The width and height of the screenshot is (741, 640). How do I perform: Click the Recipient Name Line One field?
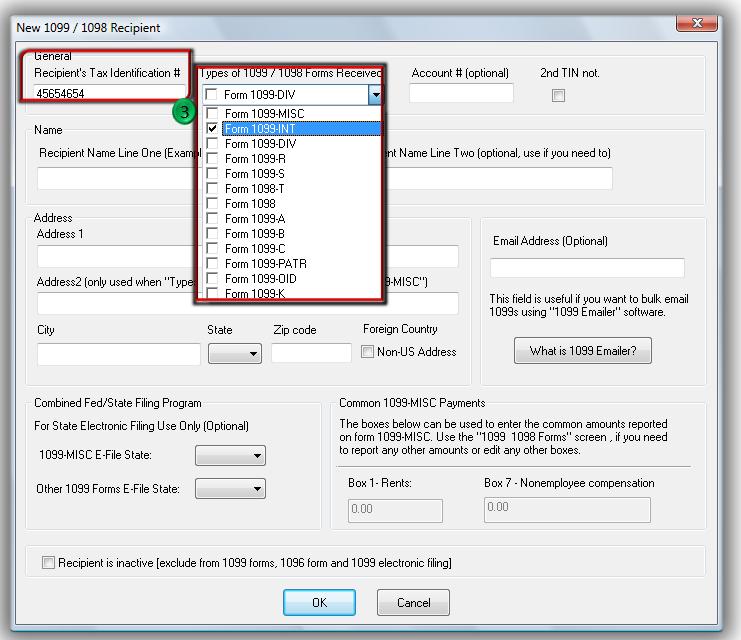(116, 178)
